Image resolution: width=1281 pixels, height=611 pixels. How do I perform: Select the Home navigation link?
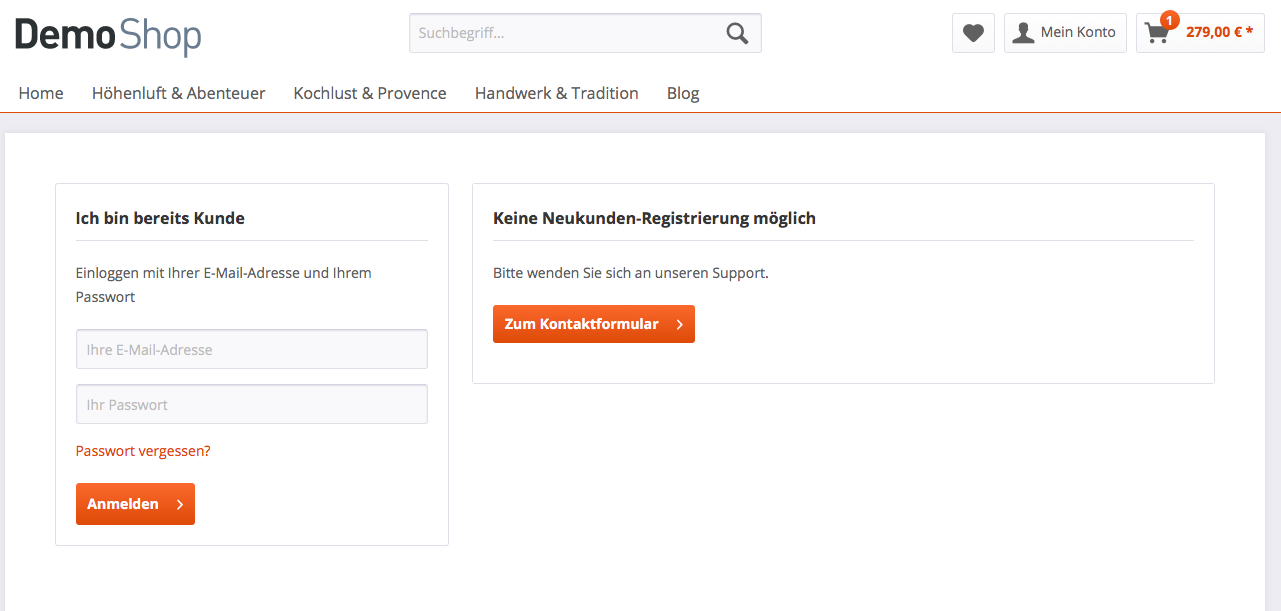click(x=40, y=93)
